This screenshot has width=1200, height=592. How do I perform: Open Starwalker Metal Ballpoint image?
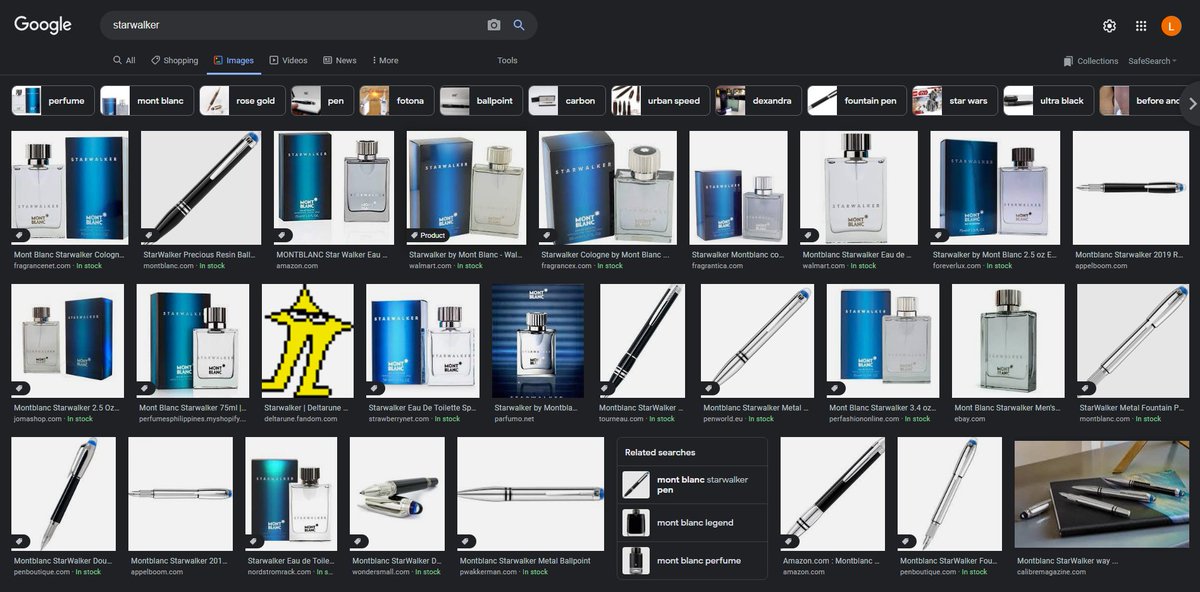click(x=531, y=494)
